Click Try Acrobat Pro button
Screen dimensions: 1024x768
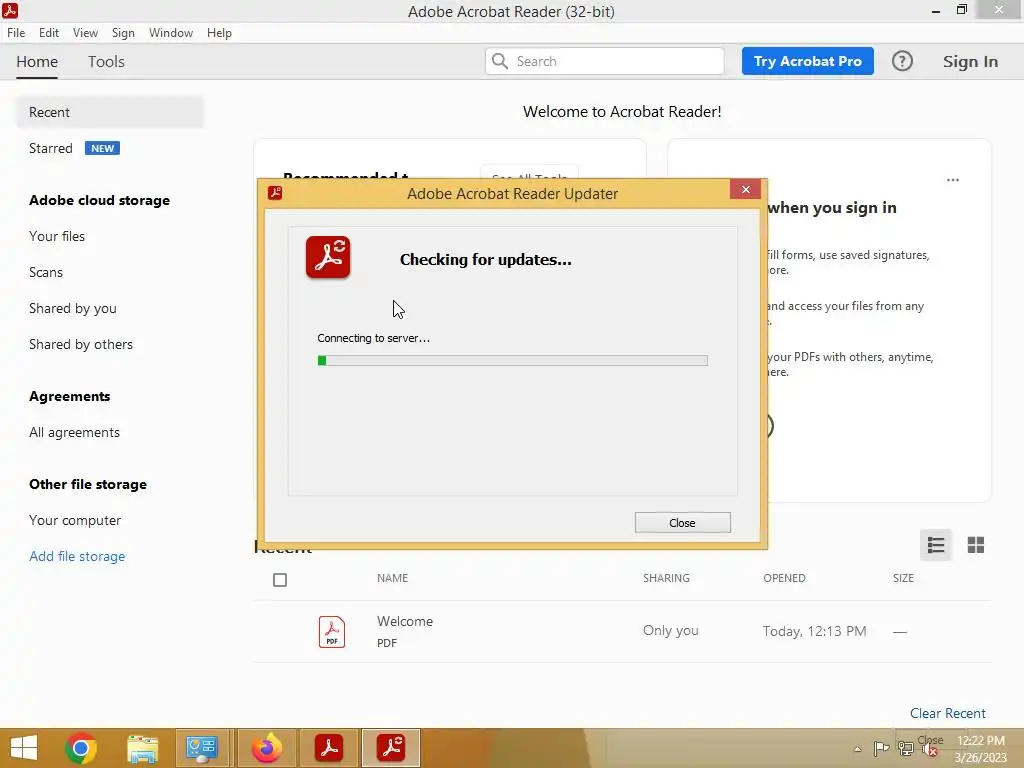click(x=807, y=61)
